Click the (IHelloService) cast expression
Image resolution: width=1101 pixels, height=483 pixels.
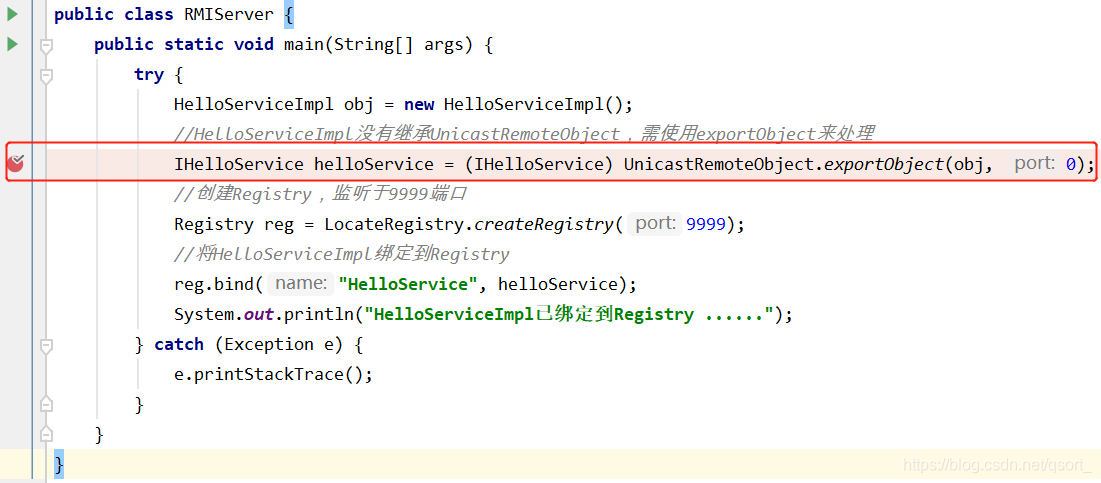click(539, 164)
